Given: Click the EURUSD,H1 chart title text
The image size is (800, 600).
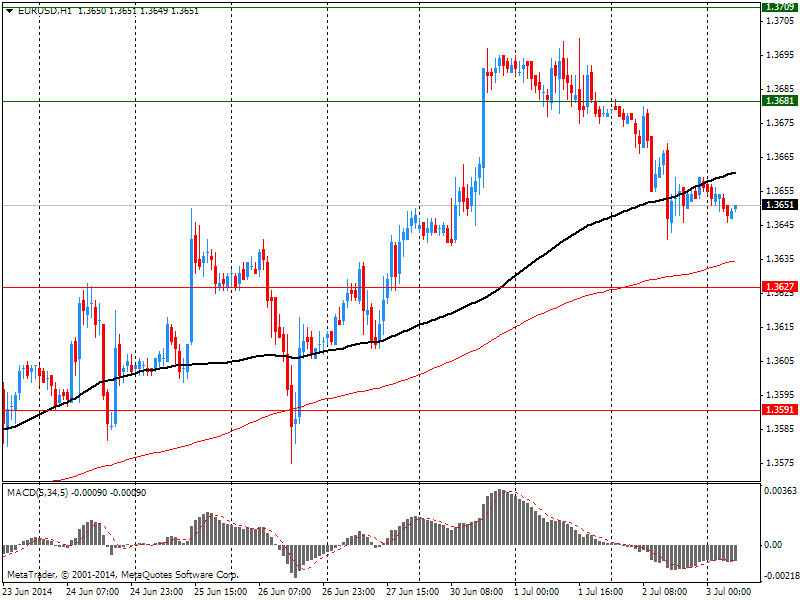Looking at the screenshot, I should tap(44, 11).
